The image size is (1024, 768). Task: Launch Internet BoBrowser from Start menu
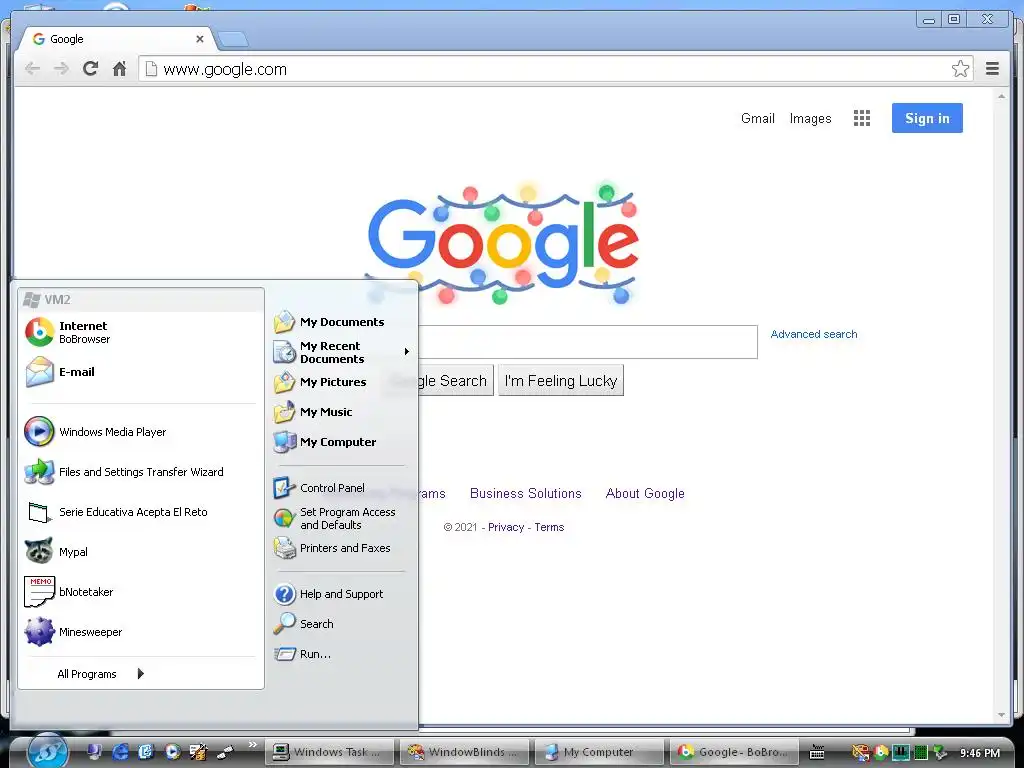(140, 332)
